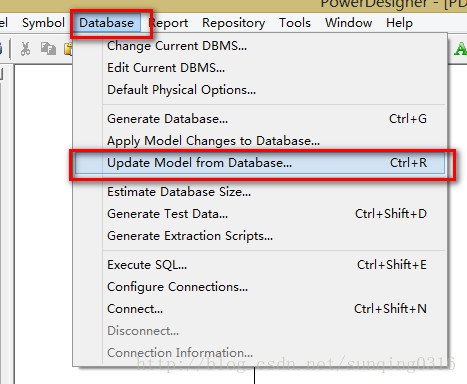Screen dimensions: 467x384
Task: Choose Execute SQL...
Action: click(260, 265)
